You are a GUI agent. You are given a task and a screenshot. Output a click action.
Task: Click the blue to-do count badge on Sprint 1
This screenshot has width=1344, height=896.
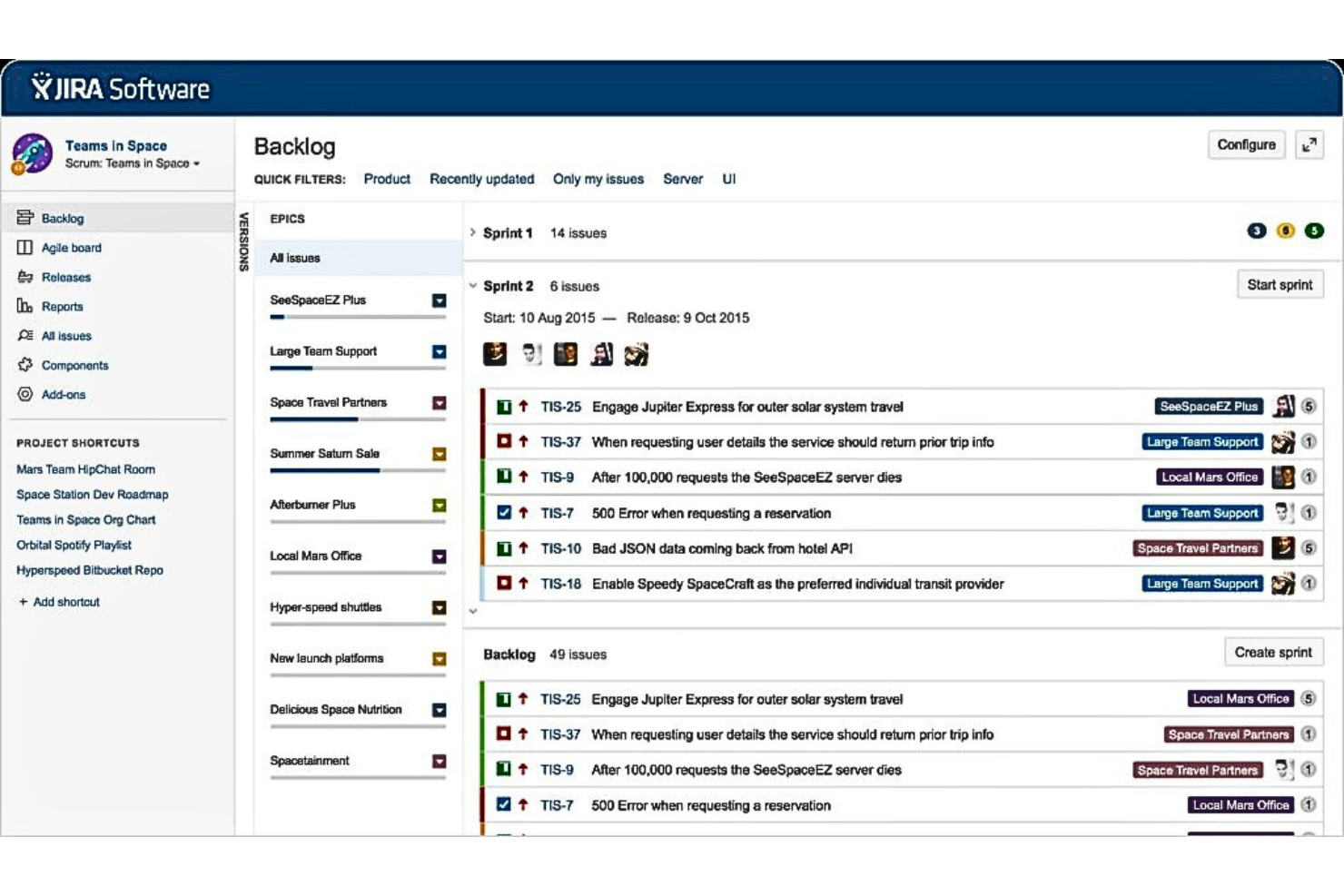1256,231
